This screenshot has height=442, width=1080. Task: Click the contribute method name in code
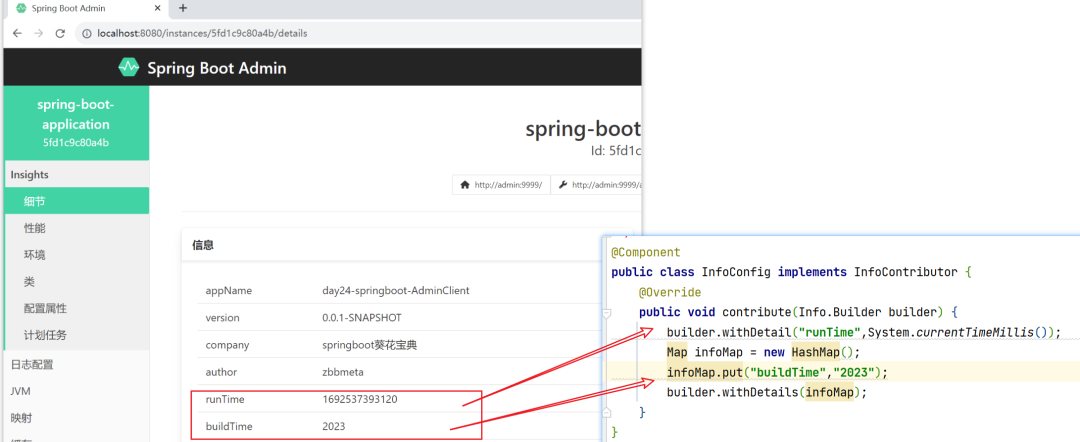click(x=756, y=313)
